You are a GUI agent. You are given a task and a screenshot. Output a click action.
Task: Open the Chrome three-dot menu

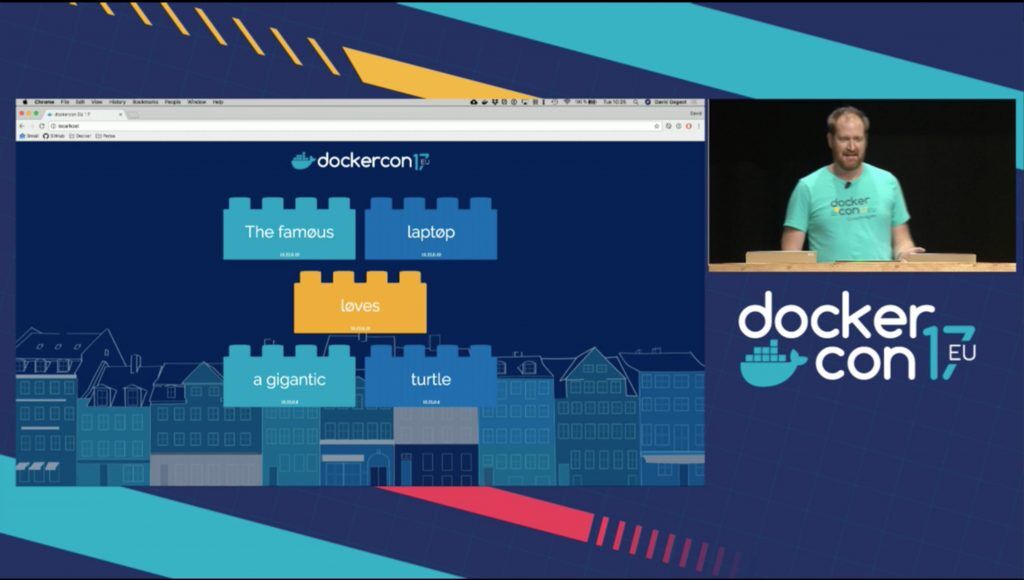699,126
